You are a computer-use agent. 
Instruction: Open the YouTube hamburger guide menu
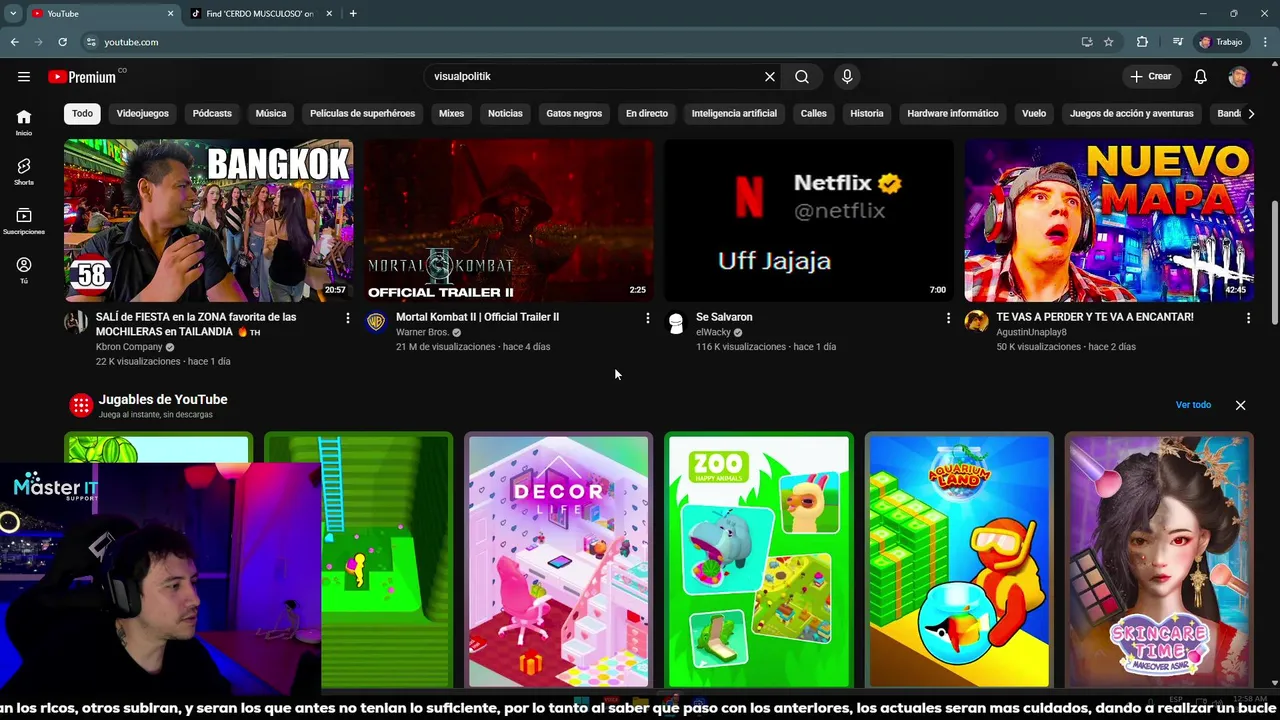tap(24, 76)
